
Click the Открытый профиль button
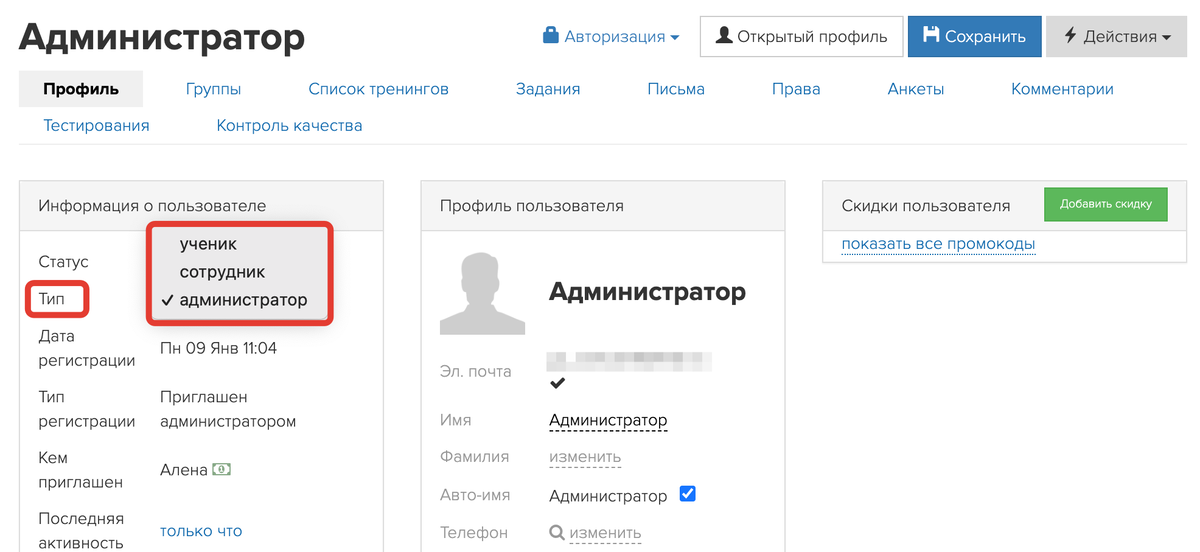[801, 36]
